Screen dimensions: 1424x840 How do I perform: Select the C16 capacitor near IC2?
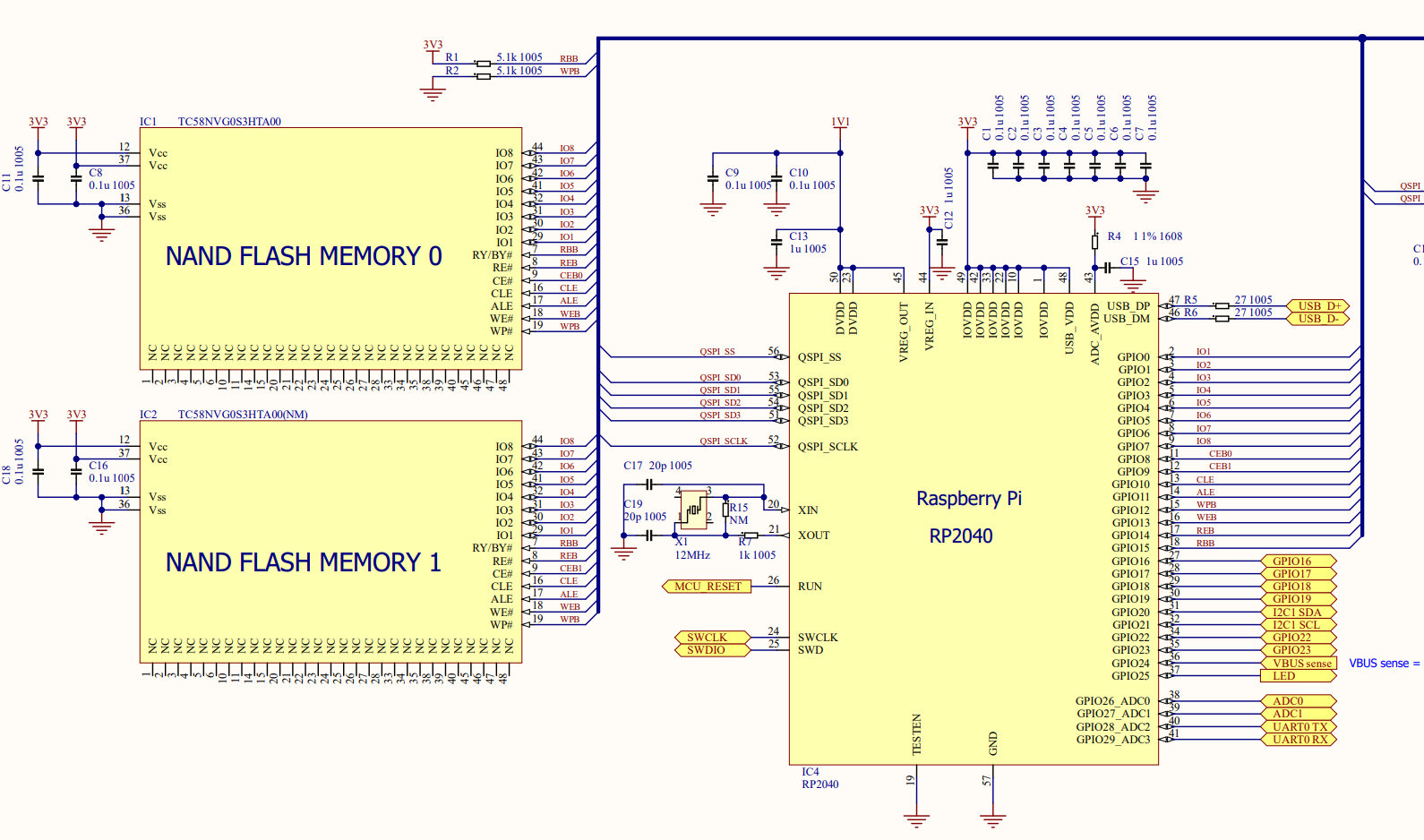click(x=76, y=471)
